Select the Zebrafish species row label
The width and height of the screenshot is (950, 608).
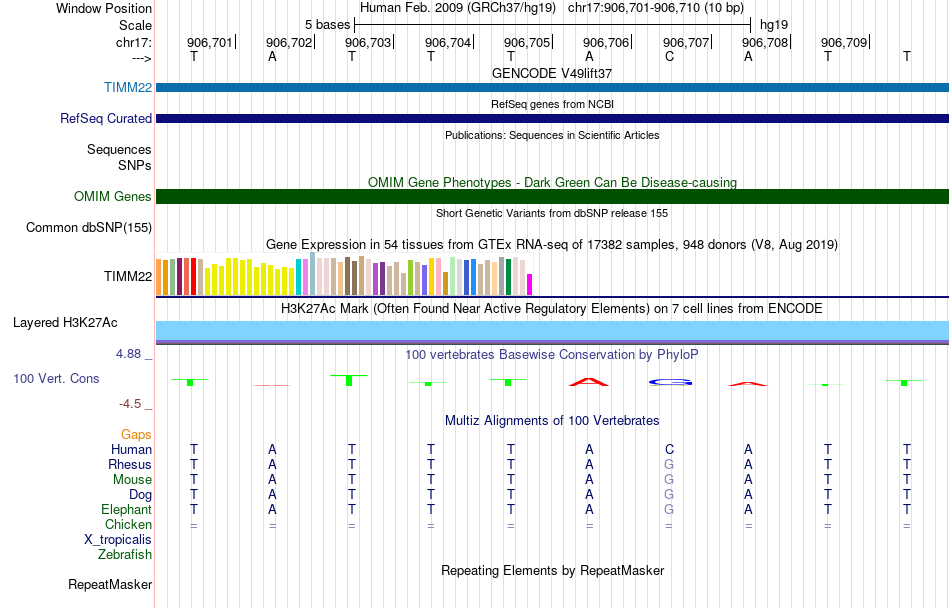tap(125, 554)
